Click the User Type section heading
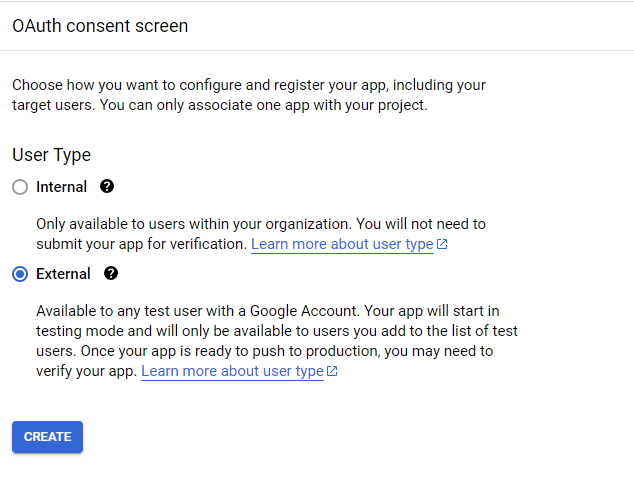Viewport: 634px width, 486px height. pos(51,155)
